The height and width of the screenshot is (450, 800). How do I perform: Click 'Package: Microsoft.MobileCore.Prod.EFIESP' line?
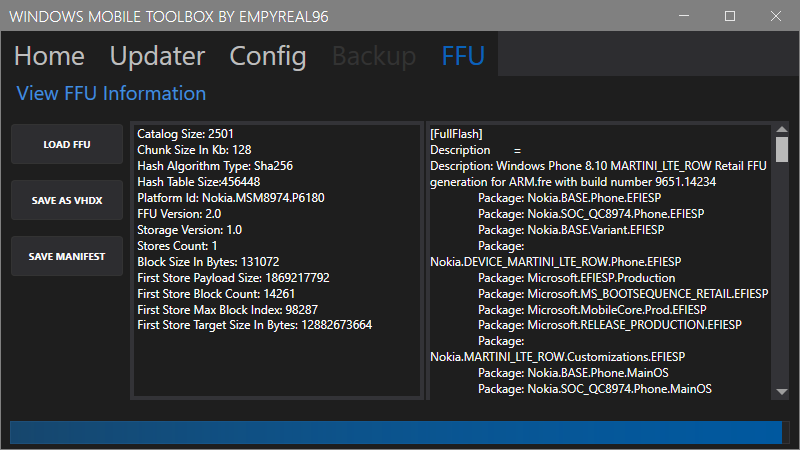pos(592,310)
